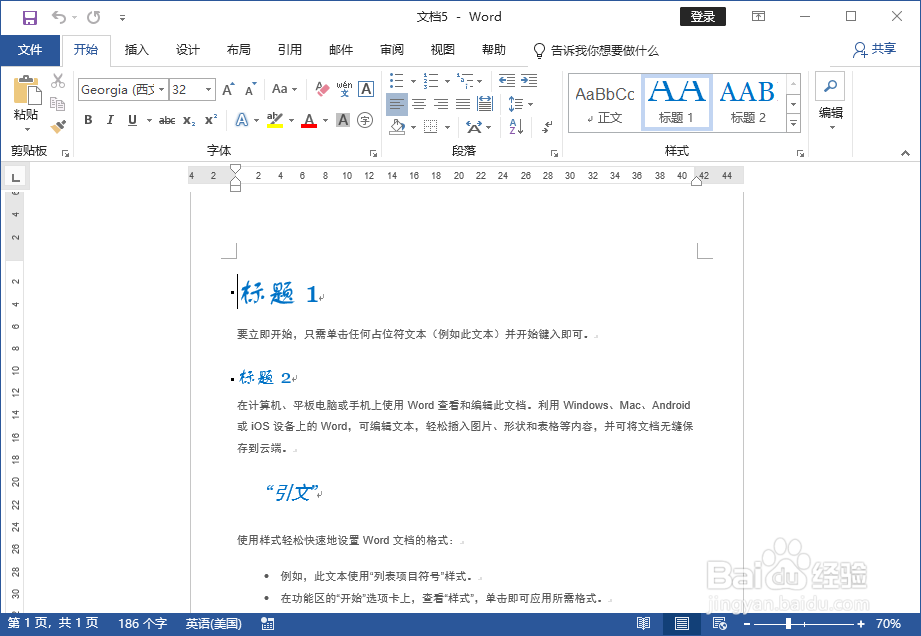Viewport: 921px width, 636px height.
Task: Toggle underline formatting
Action: [x=132, y=120]
